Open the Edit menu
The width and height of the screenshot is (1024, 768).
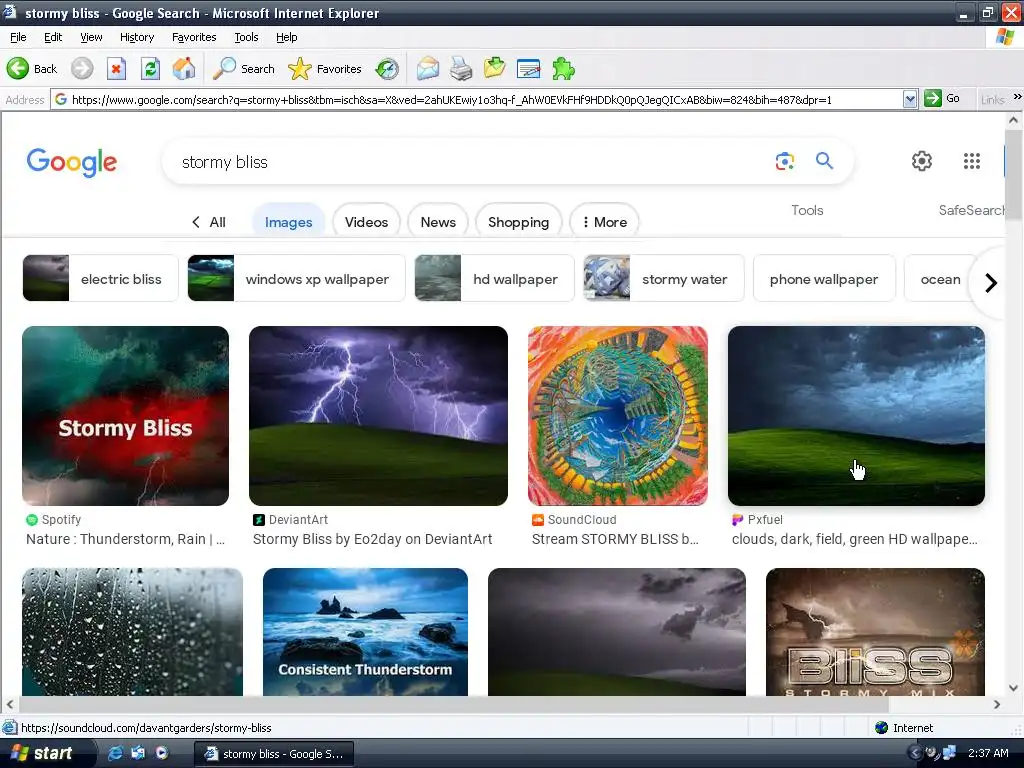(x=53, y=37)
